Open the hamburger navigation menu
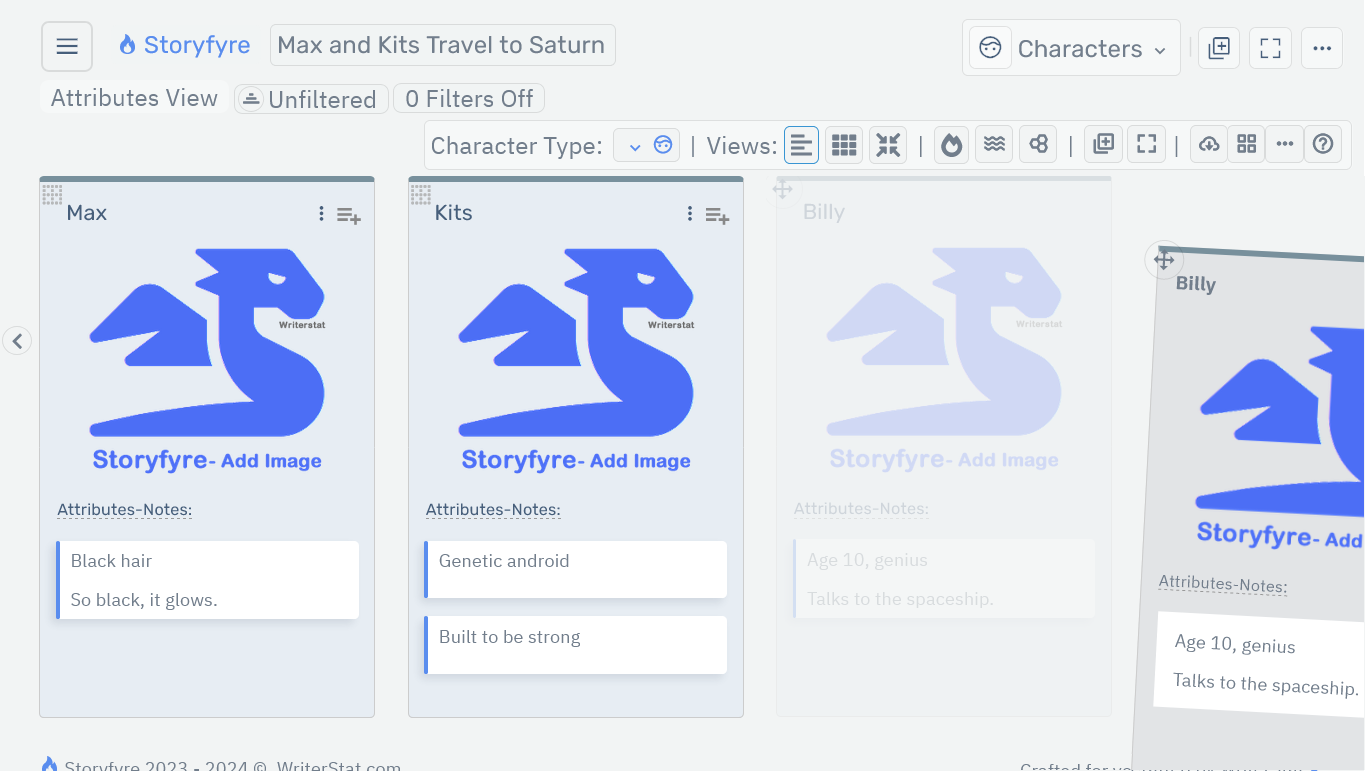 pos(66,45)
